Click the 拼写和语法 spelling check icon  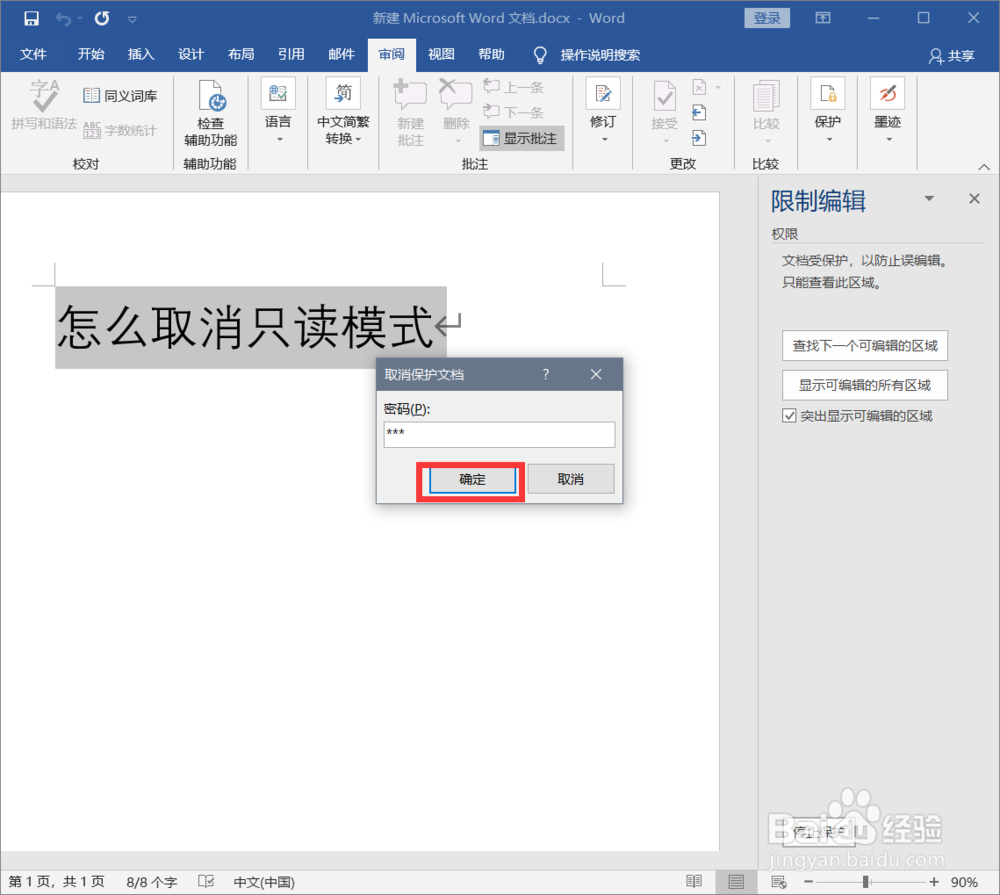(44, 104)
